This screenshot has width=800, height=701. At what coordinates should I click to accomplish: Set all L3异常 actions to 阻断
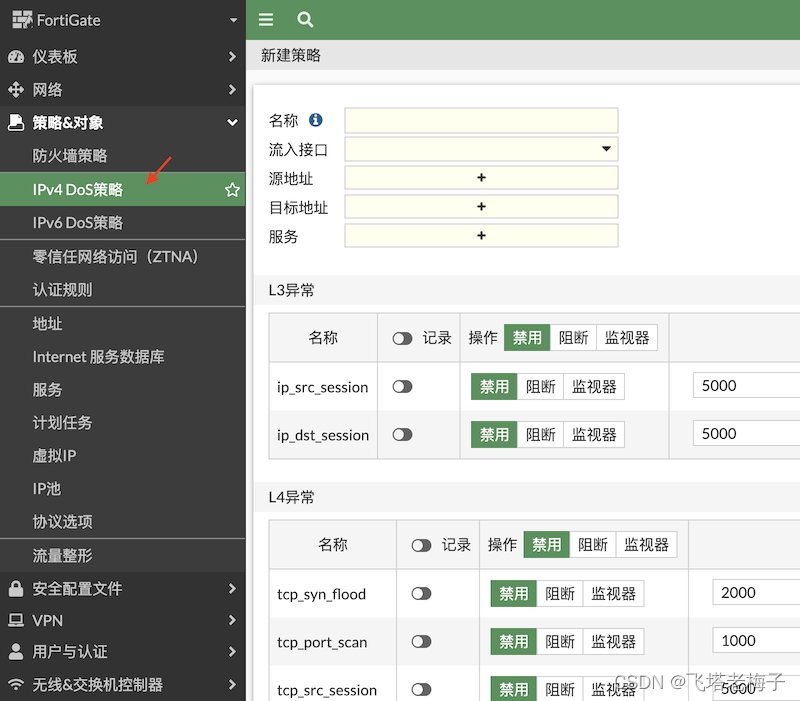[x=573, y=338]
